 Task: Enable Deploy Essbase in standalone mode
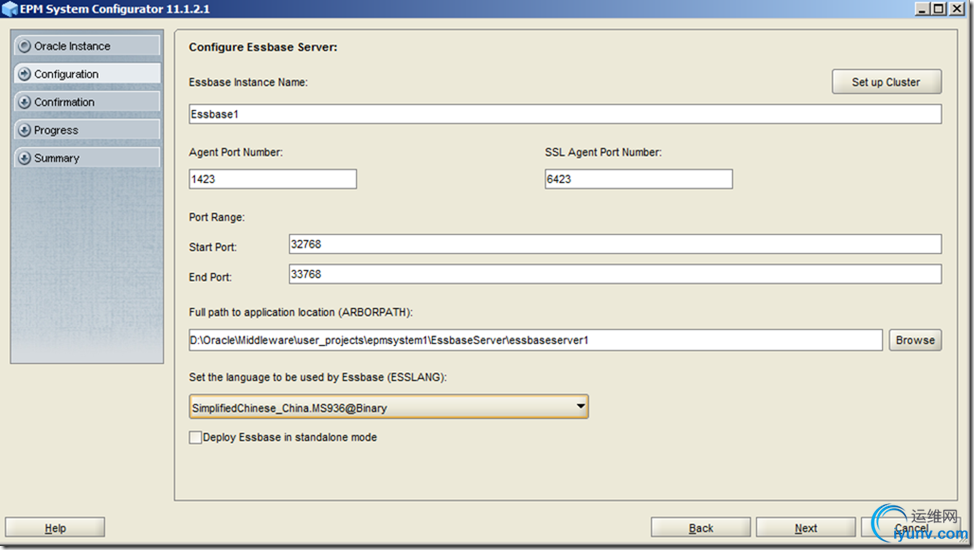(195, 438)
